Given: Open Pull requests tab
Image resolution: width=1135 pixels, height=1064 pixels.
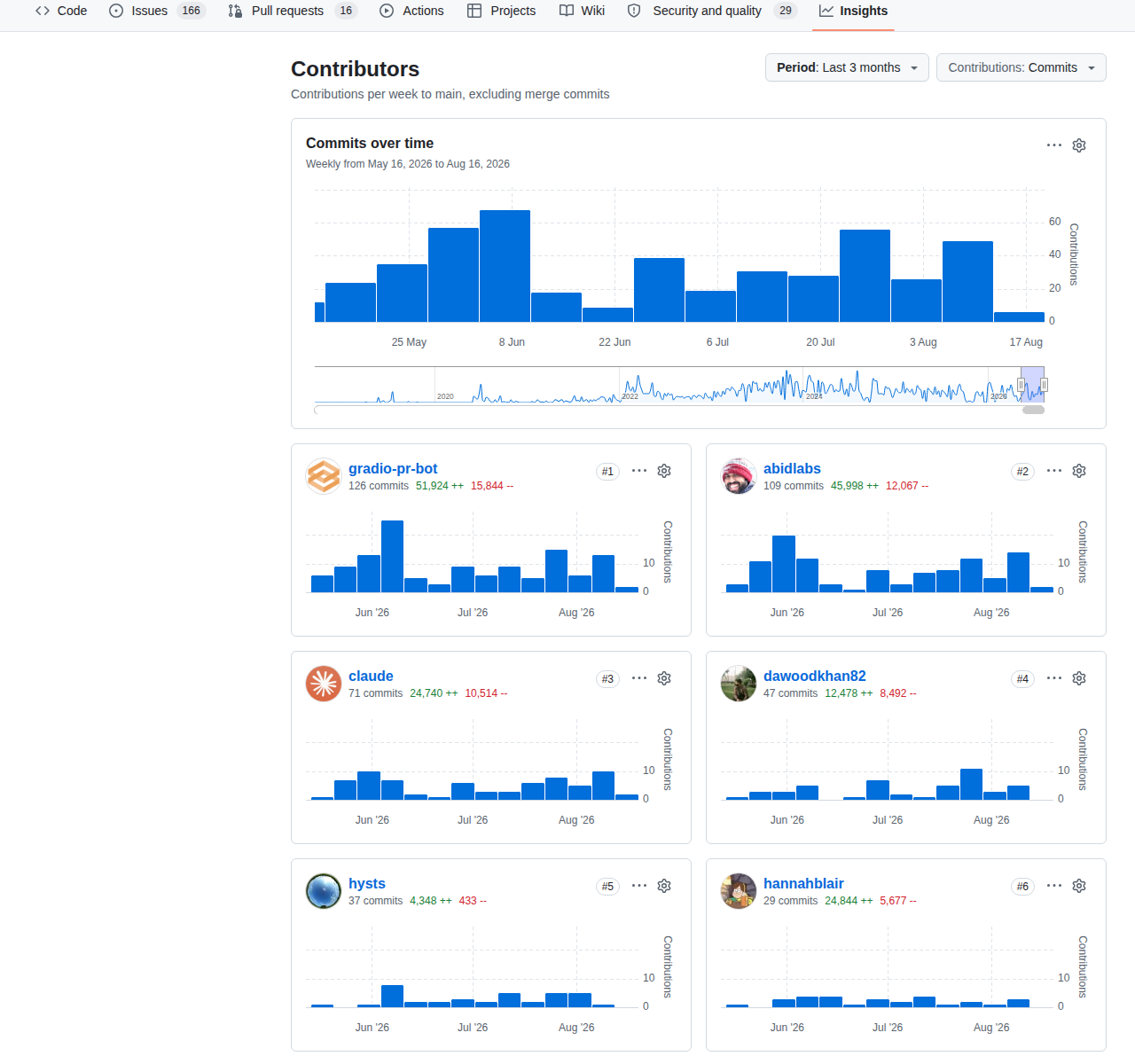Looking at the screenshot, I should point(293,11).
